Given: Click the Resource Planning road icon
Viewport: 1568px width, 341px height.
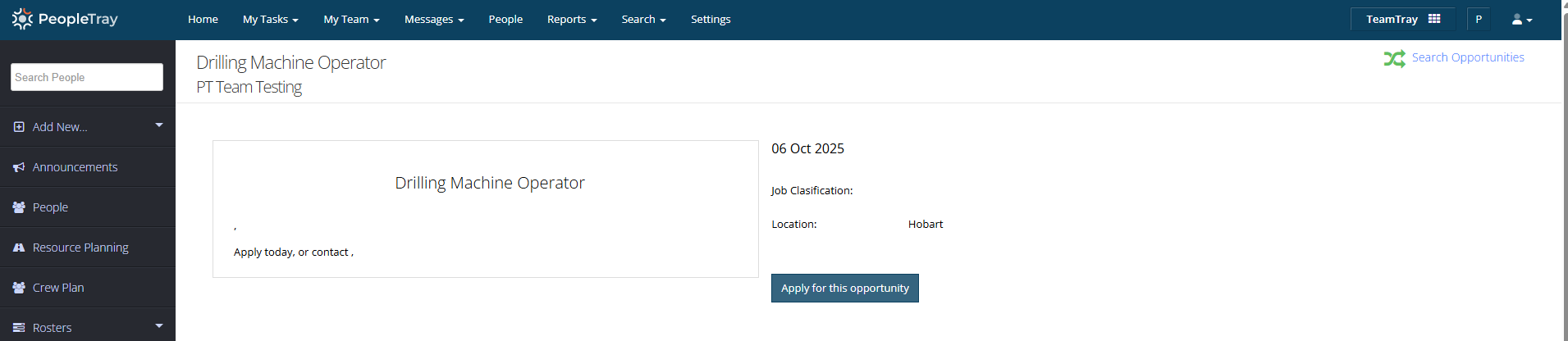Looking at the screenshot, I should (19, 248).
